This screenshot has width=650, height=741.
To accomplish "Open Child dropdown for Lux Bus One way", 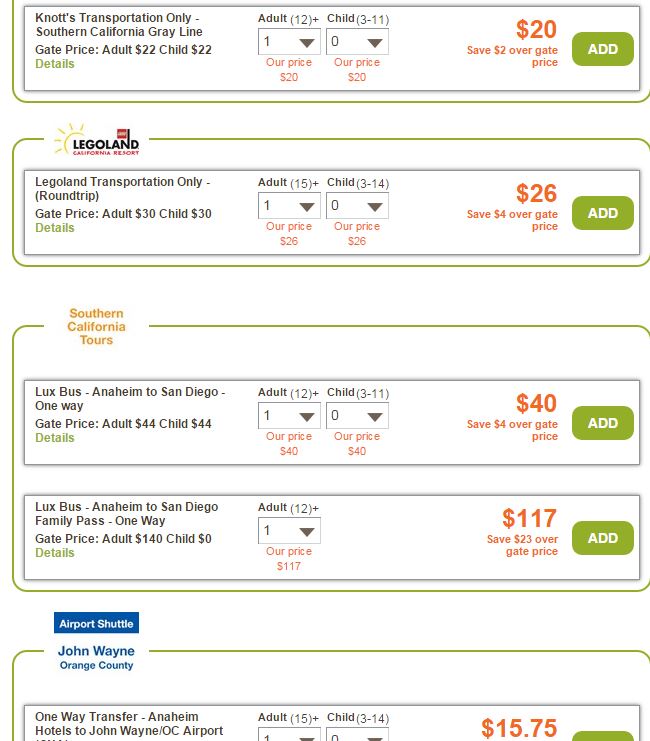I will coord(357,416).
